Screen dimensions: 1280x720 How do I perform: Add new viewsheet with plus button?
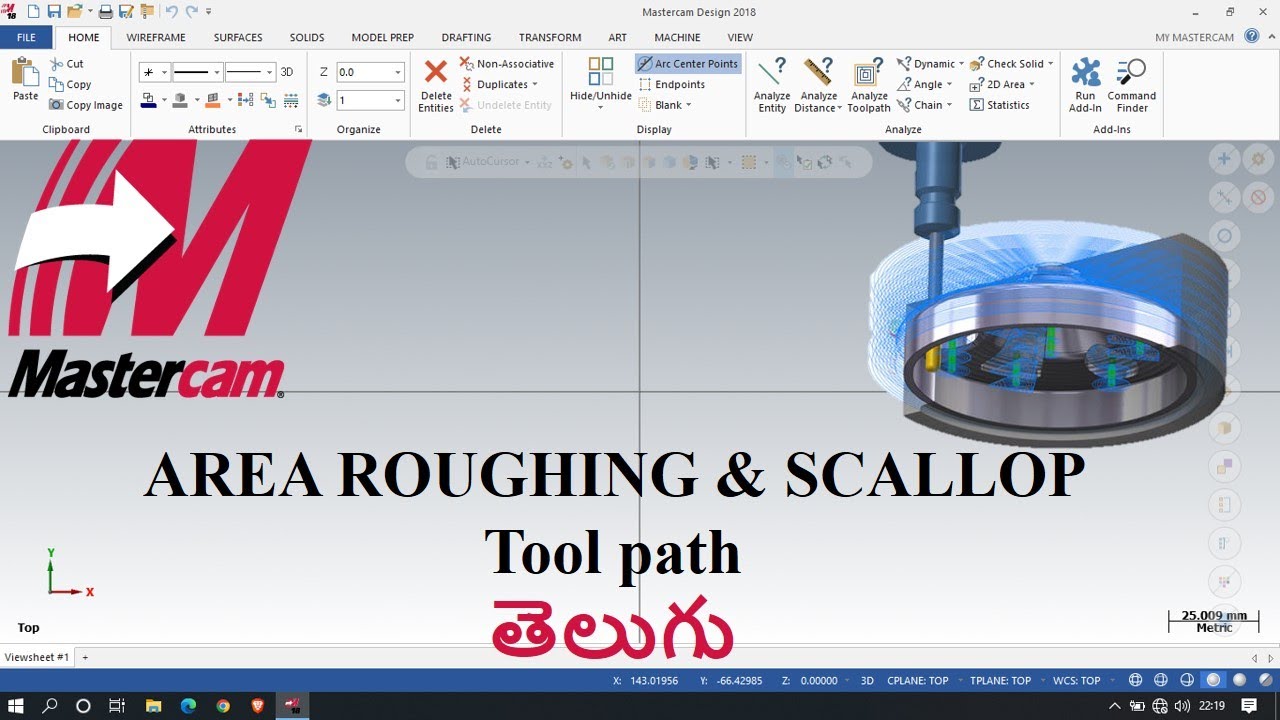(x=85, y=657)
